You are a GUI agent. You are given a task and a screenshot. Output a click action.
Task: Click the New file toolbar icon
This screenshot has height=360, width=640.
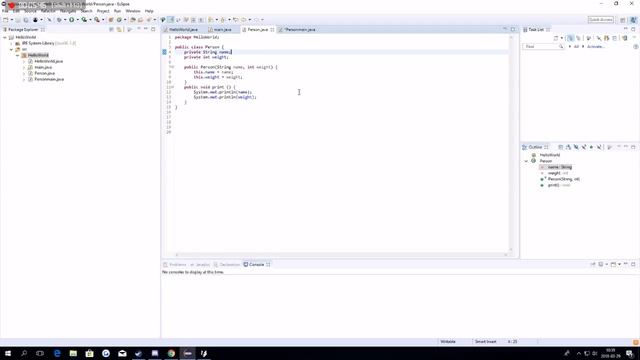tap(5, 20)
